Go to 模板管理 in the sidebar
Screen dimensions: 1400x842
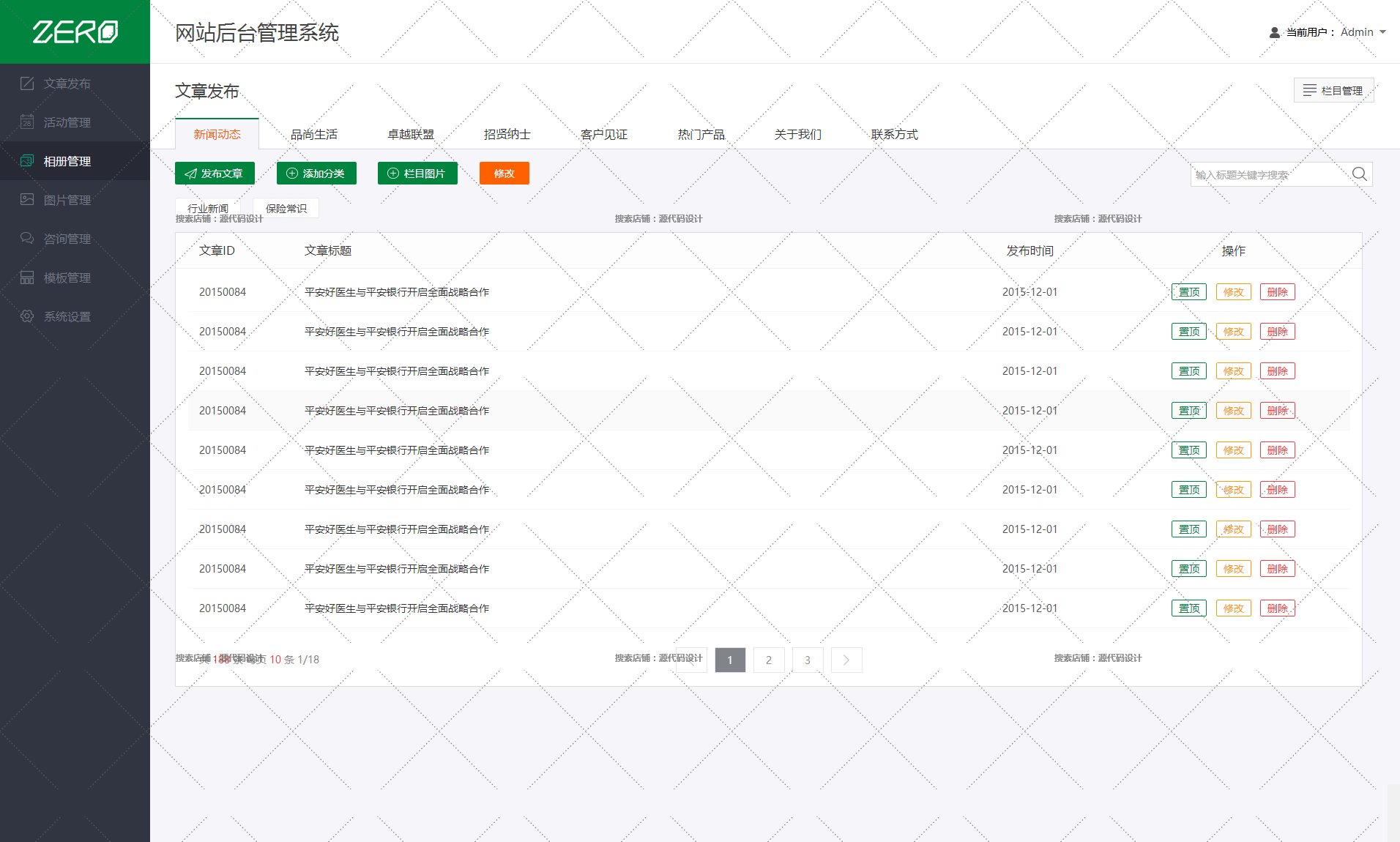67,277
